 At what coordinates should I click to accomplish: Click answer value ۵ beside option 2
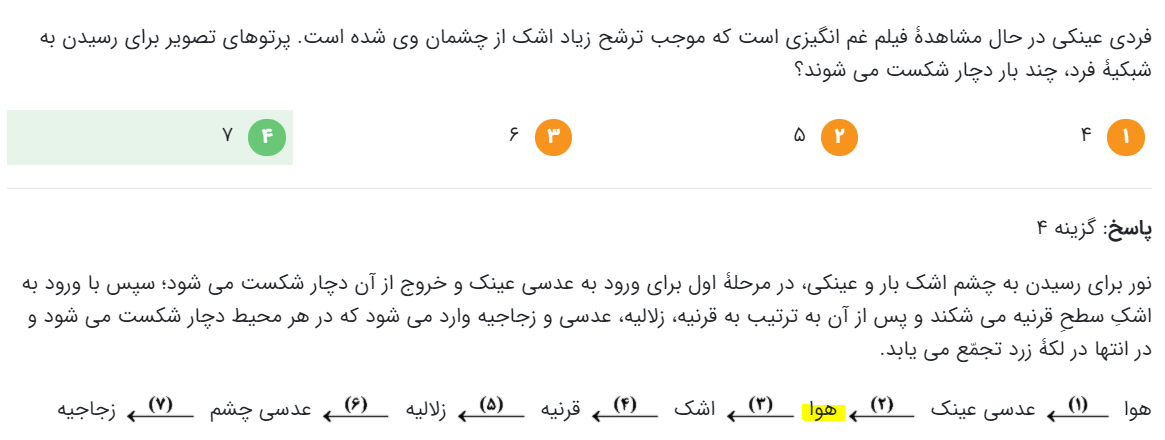tap(799, 136)
